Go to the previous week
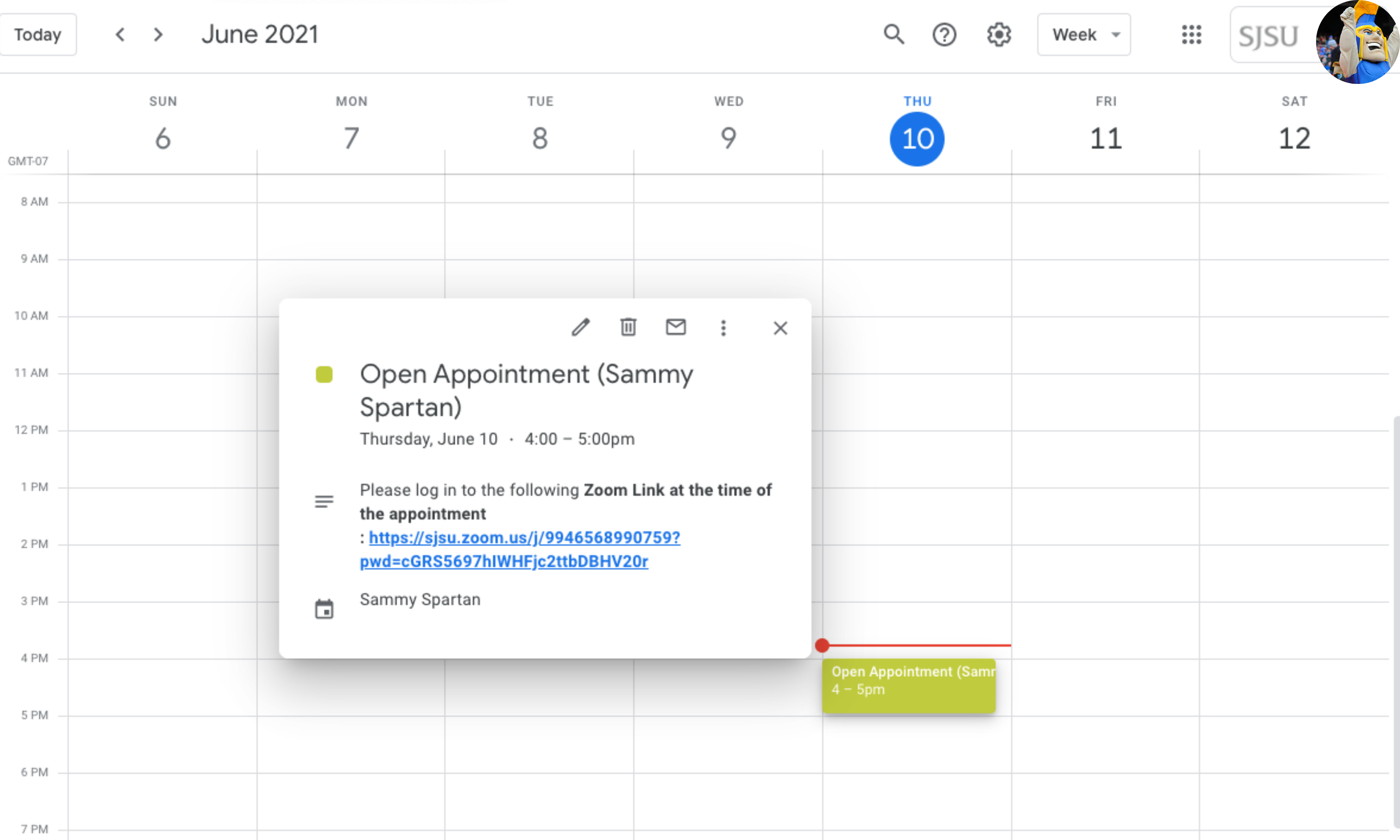Image resolution: width=1400 pixels, height=840 pixels. pos(120,35)
